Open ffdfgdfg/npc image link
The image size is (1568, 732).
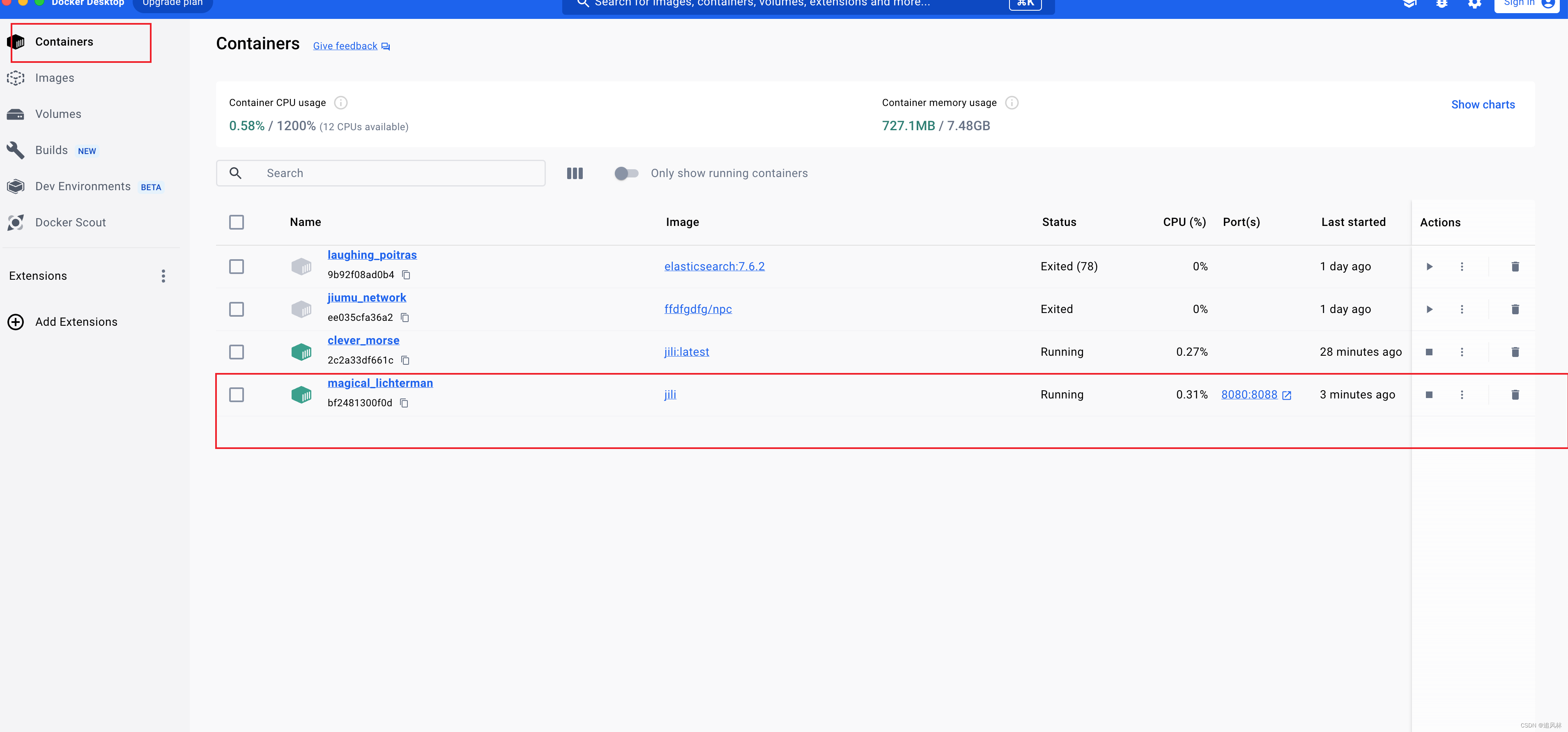click(698, 309)
